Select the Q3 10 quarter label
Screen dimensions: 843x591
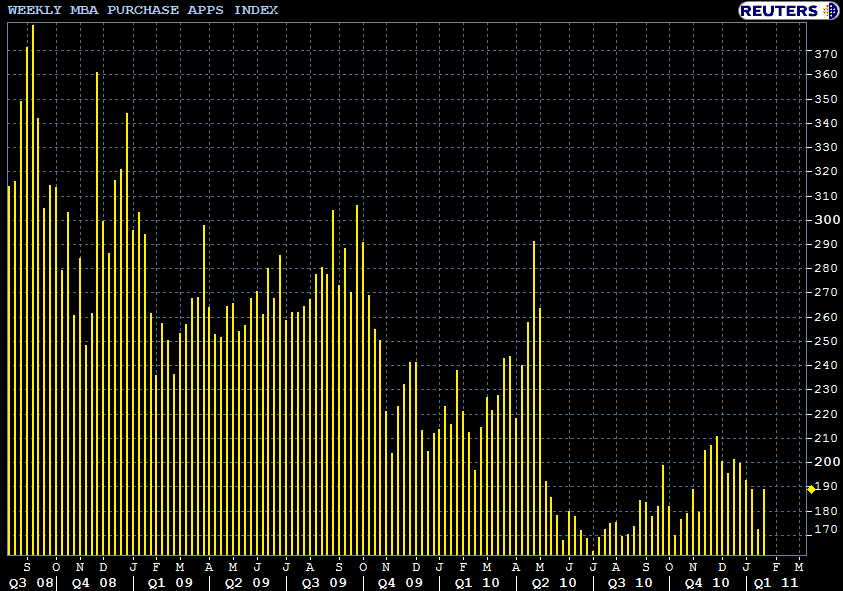tap(631, 582)
